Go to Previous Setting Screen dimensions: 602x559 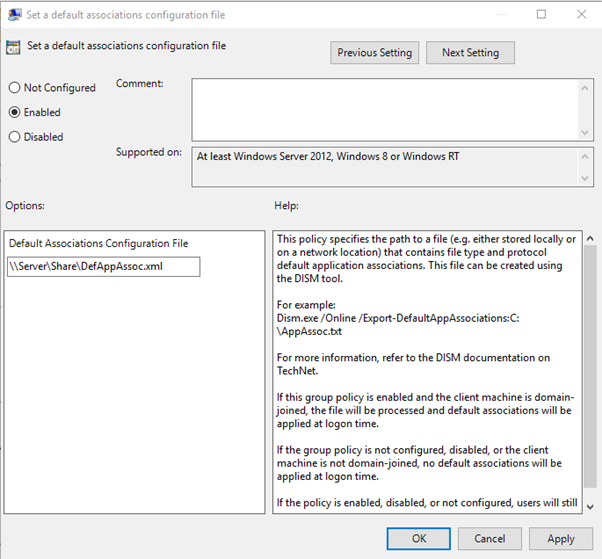374,53
